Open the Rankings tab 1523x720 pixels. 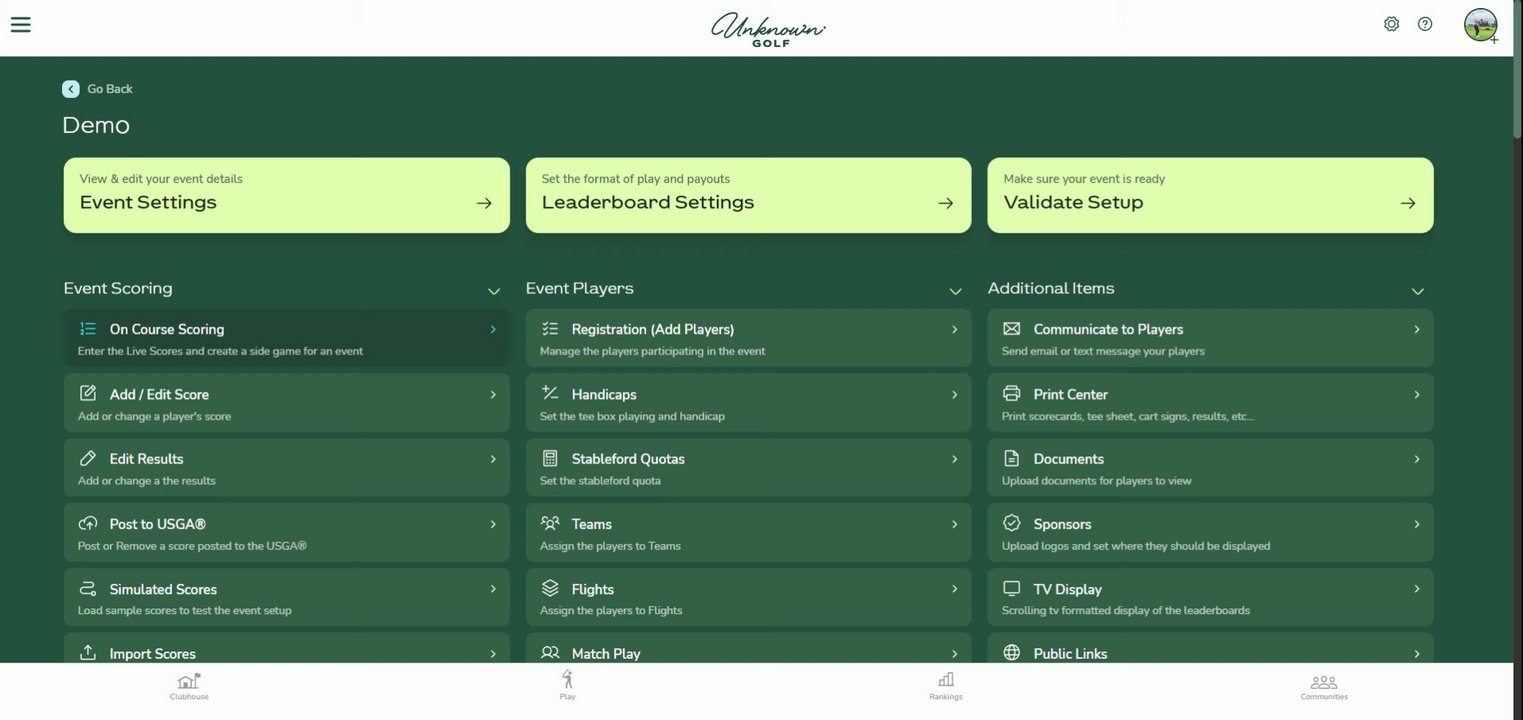946,686
